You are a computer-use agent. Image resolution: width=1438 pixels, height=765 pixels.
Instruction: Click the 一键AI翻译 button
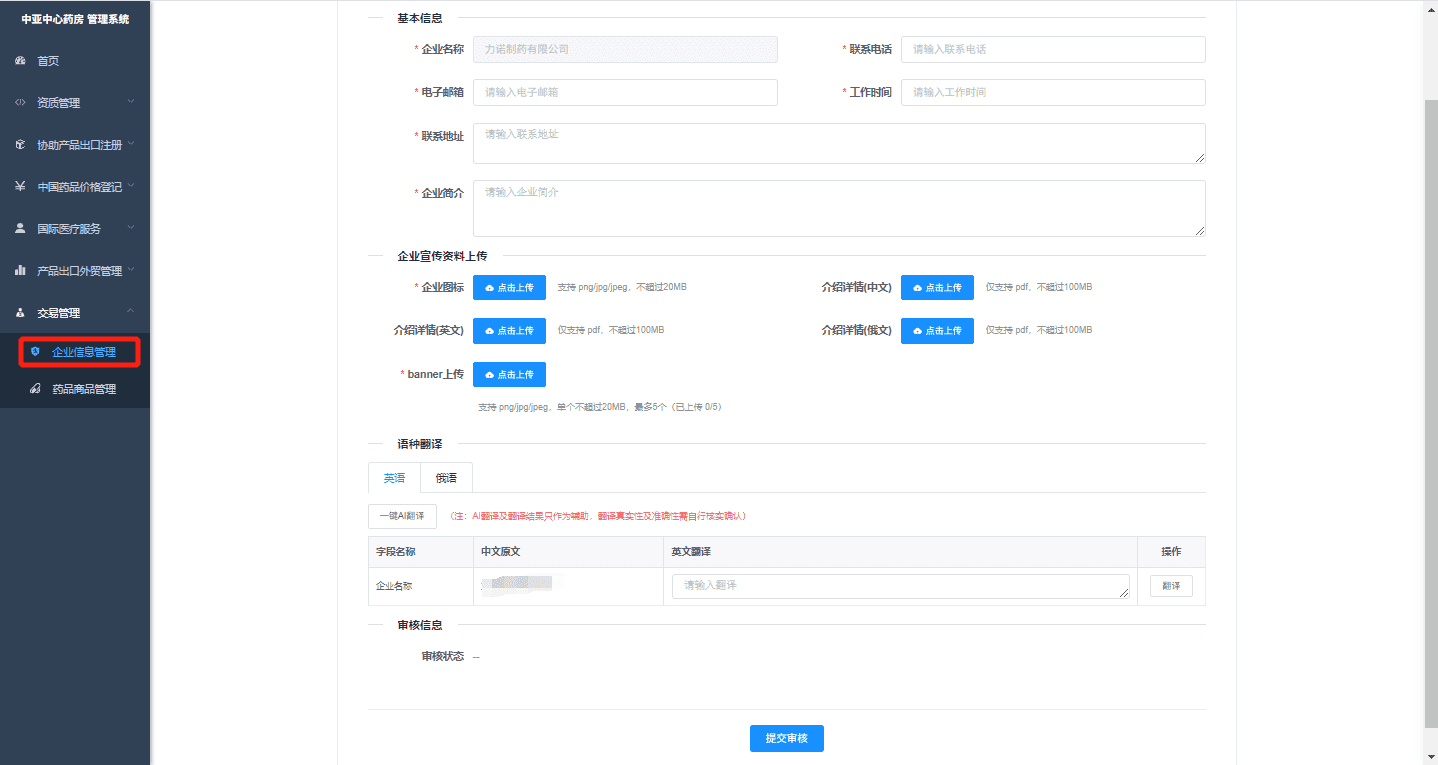click(x=402, y=516)
